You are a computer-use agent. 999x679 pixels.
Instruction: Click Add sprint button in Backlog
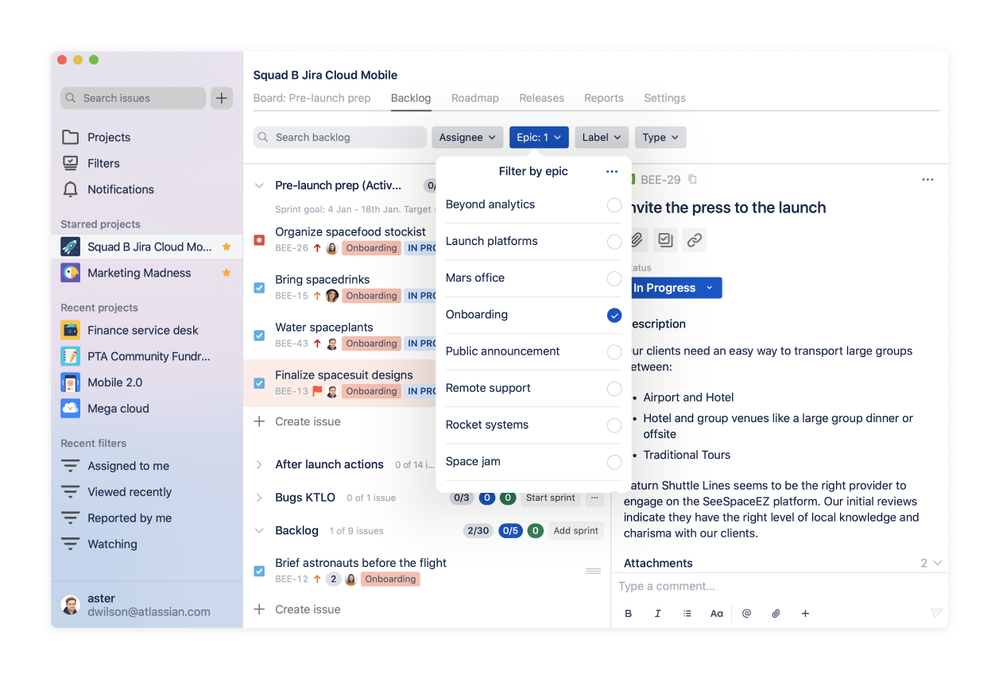(x=575, y=531)
